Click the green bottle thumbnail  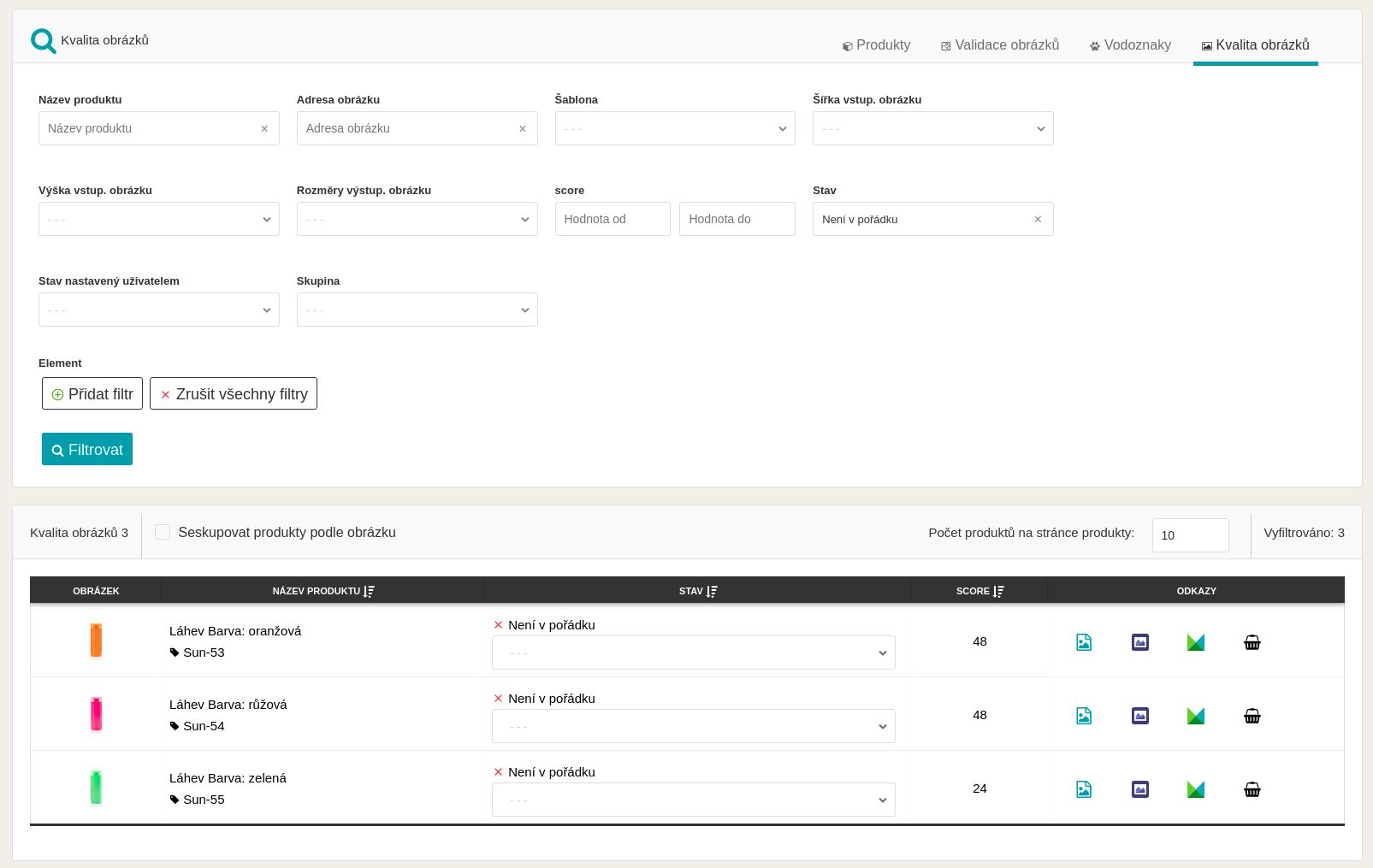point(96,788)
